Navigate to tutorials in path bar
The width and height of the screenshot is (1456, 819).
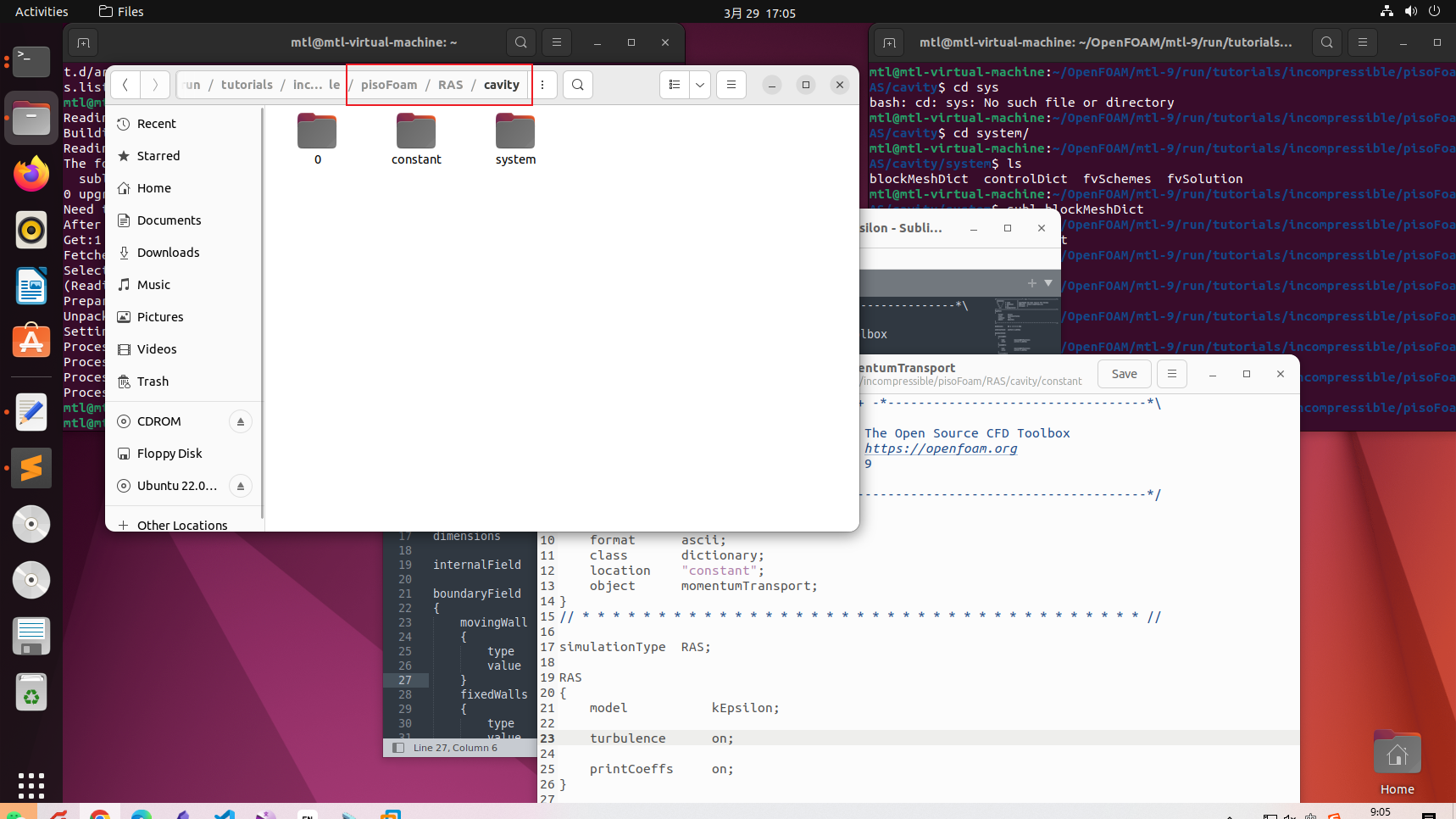247,85
